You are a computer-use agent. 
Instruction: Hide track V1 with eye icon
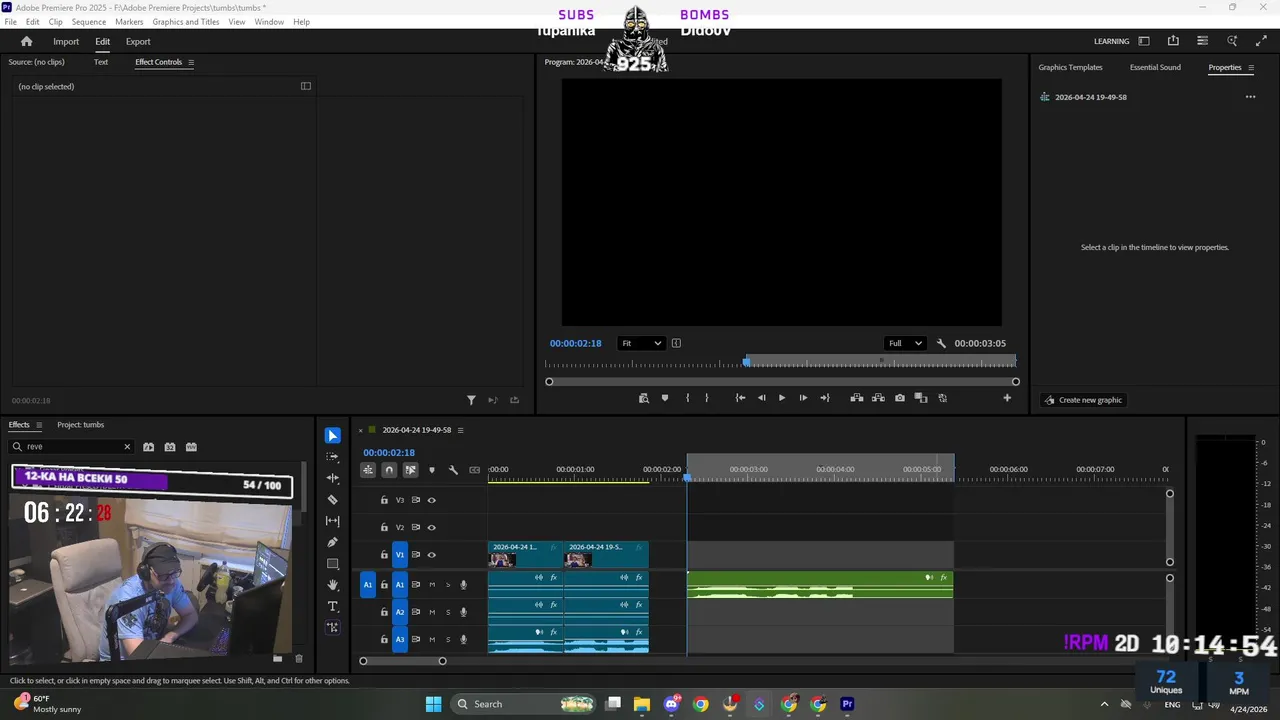click(x=432, y=555)
